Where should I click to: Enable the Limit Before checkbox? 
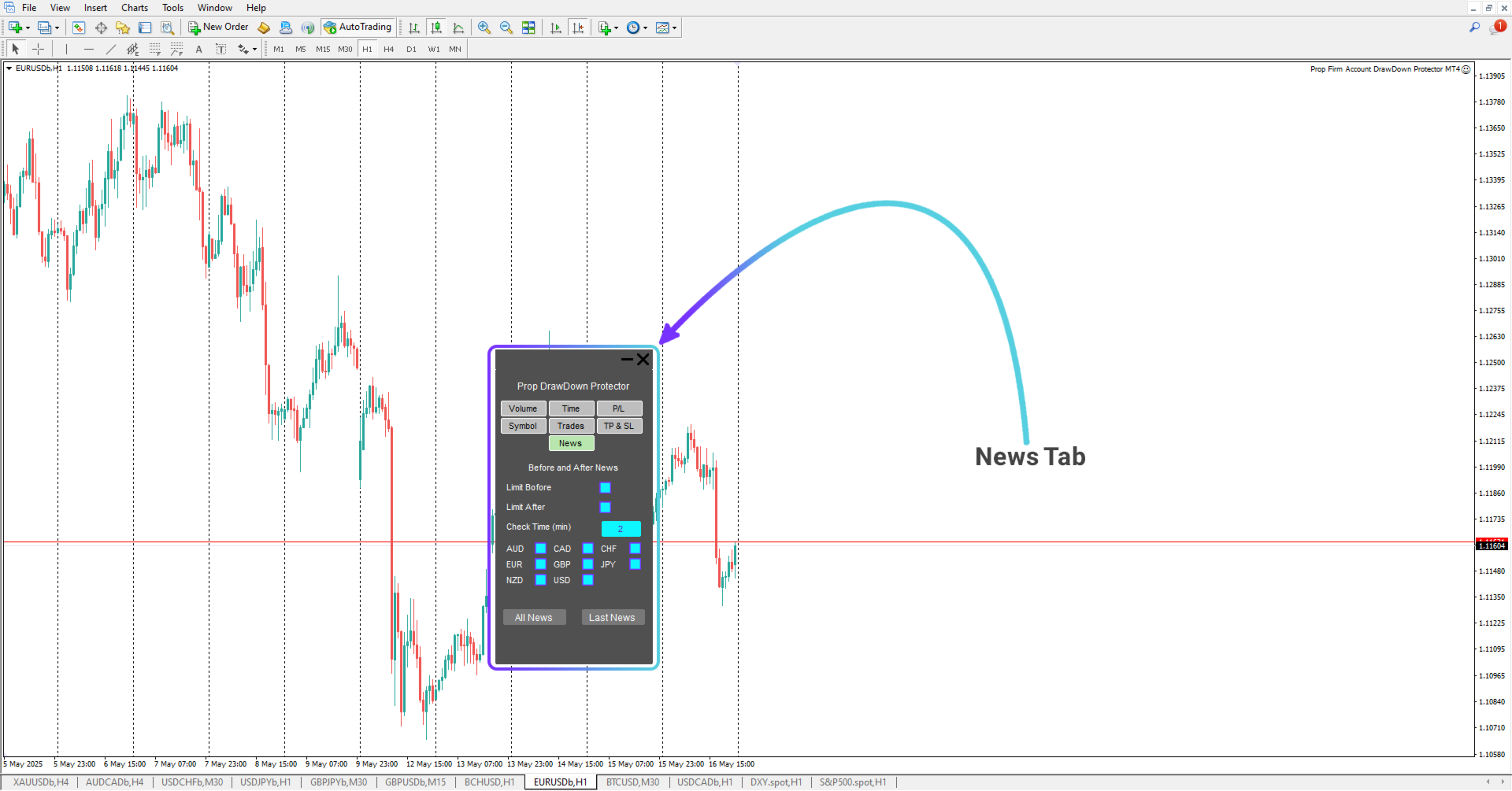point(605,487)
